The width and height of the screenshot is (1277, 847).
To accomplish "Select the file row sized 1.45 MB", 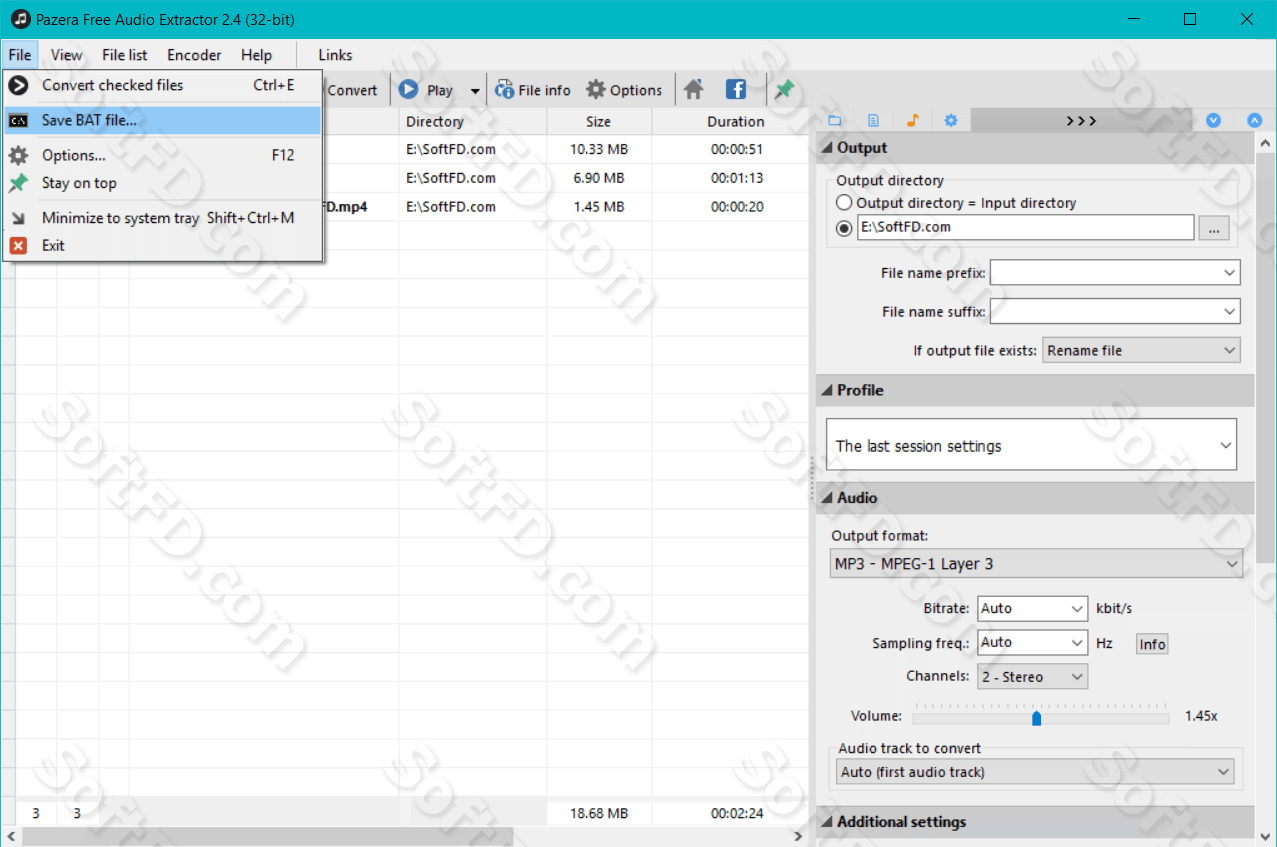I will [600, 207].
